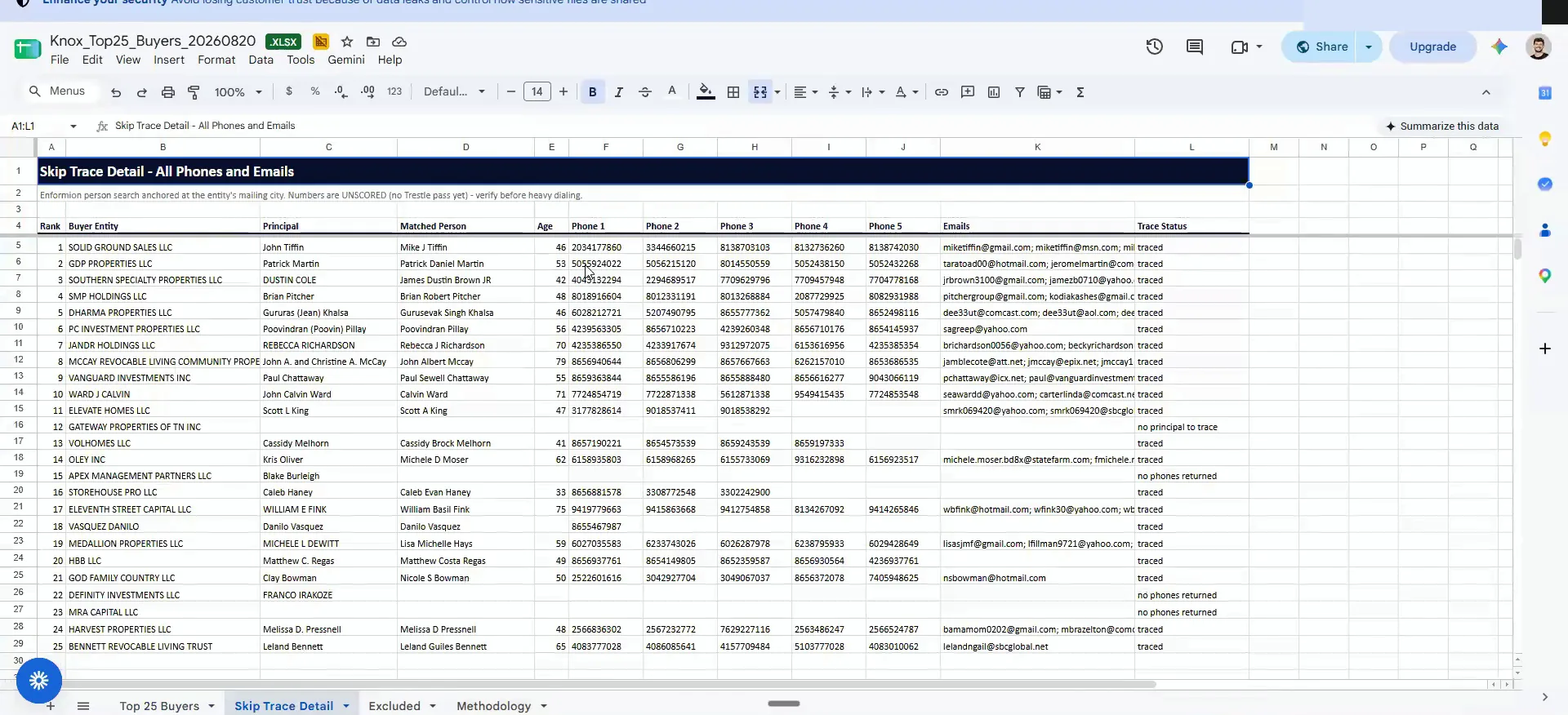Open horizontal align dropdown

tap(806, 92)
